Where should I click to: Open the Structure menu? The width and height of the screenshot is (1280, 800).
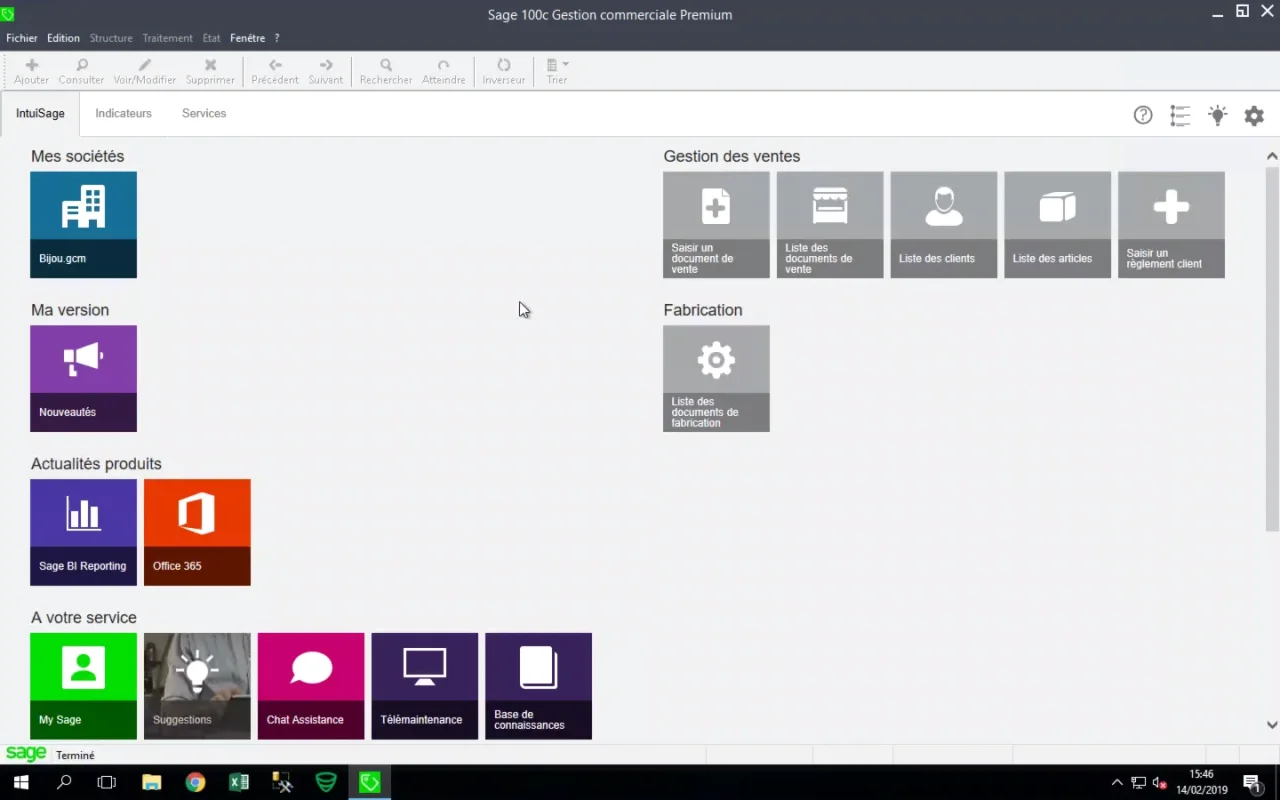[111, 38]
